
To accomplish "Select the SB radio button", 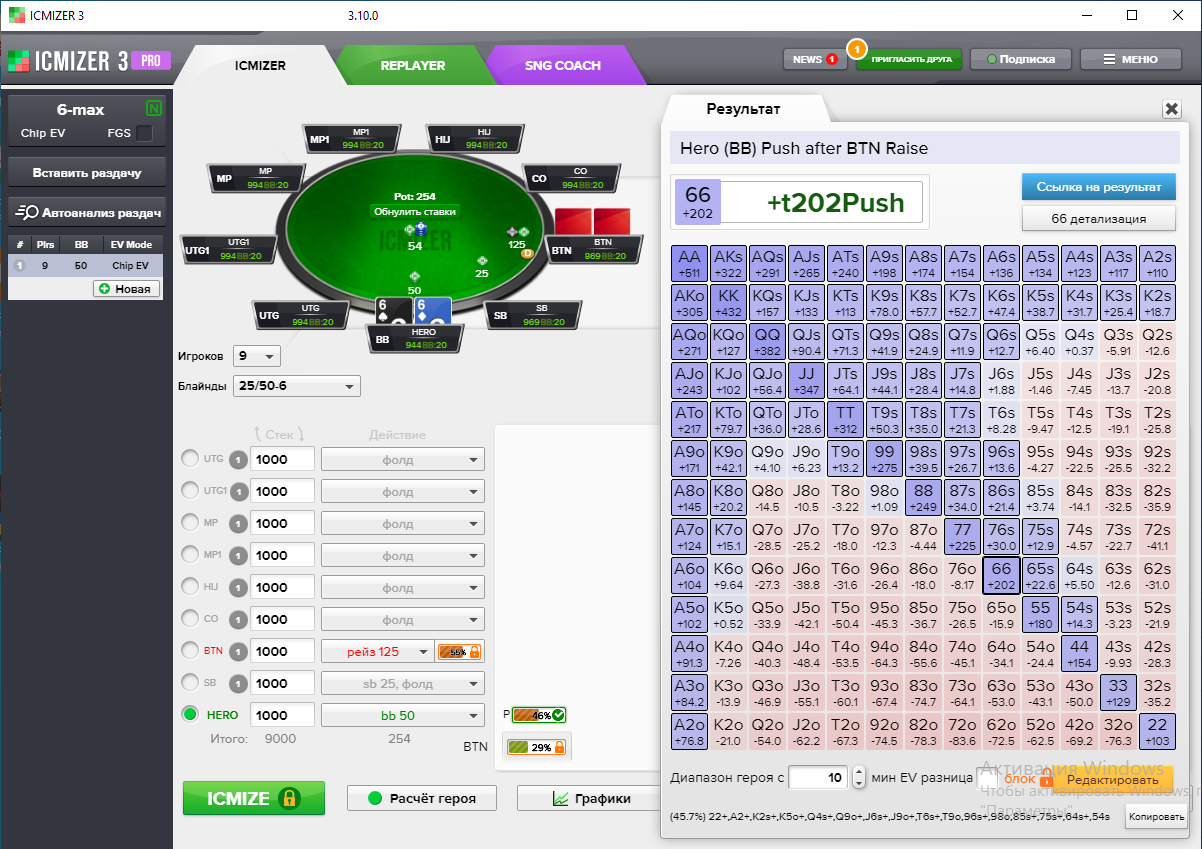I will (x=189, y=683).
